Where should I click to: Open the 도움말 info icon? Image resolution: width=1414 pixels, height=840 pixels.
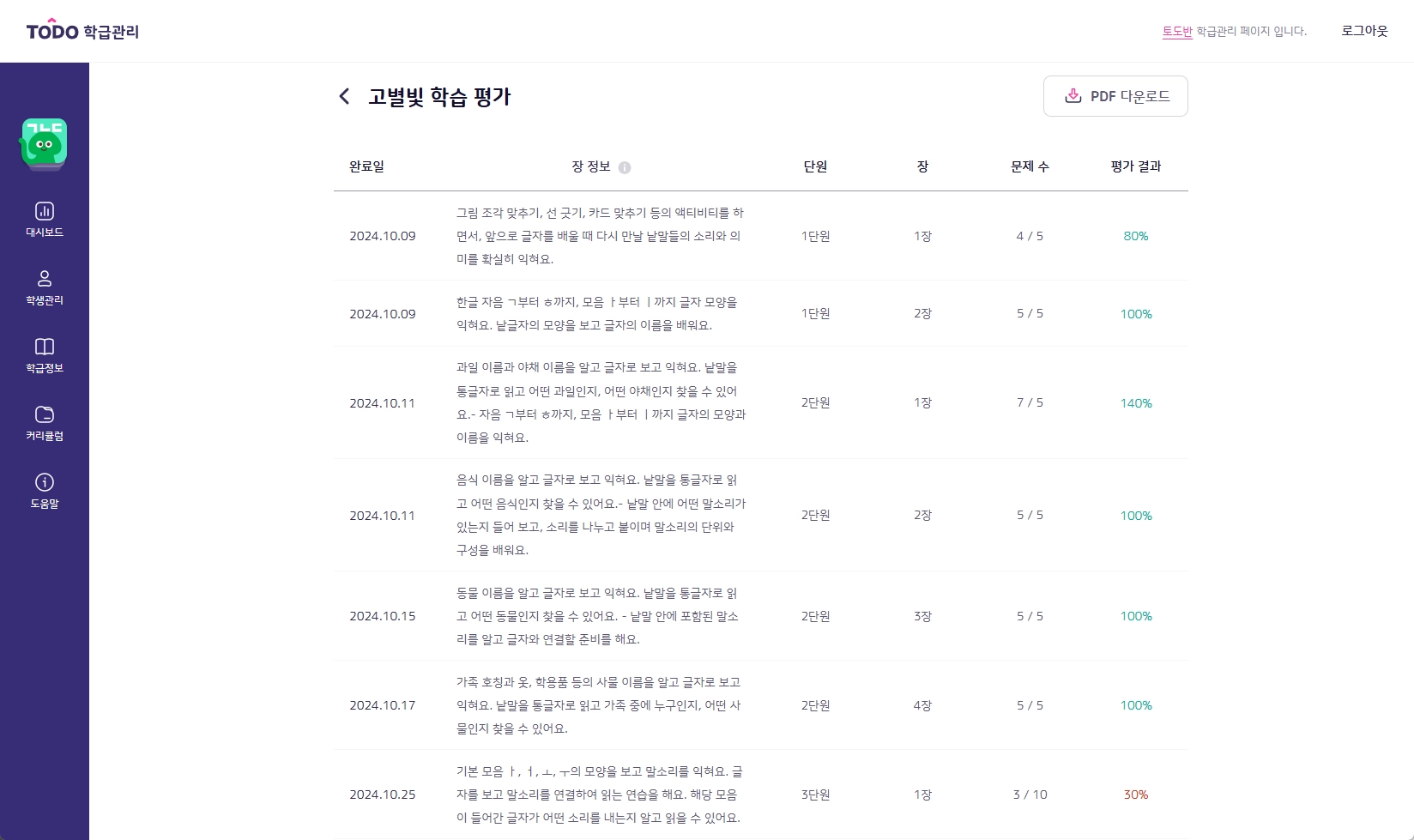coord(45,482)
